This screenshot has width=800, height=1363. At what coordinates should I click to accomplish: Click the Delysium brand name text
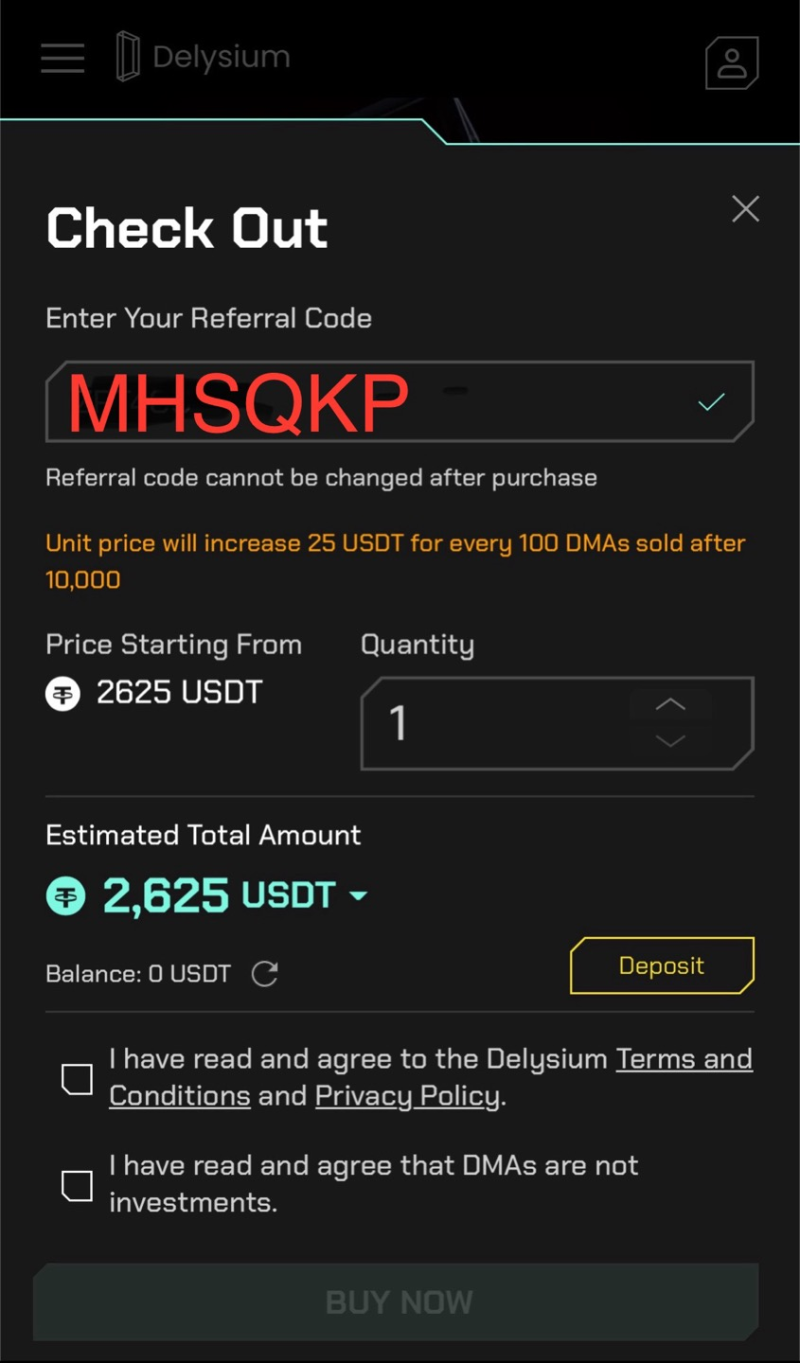[x=221, y=57]
